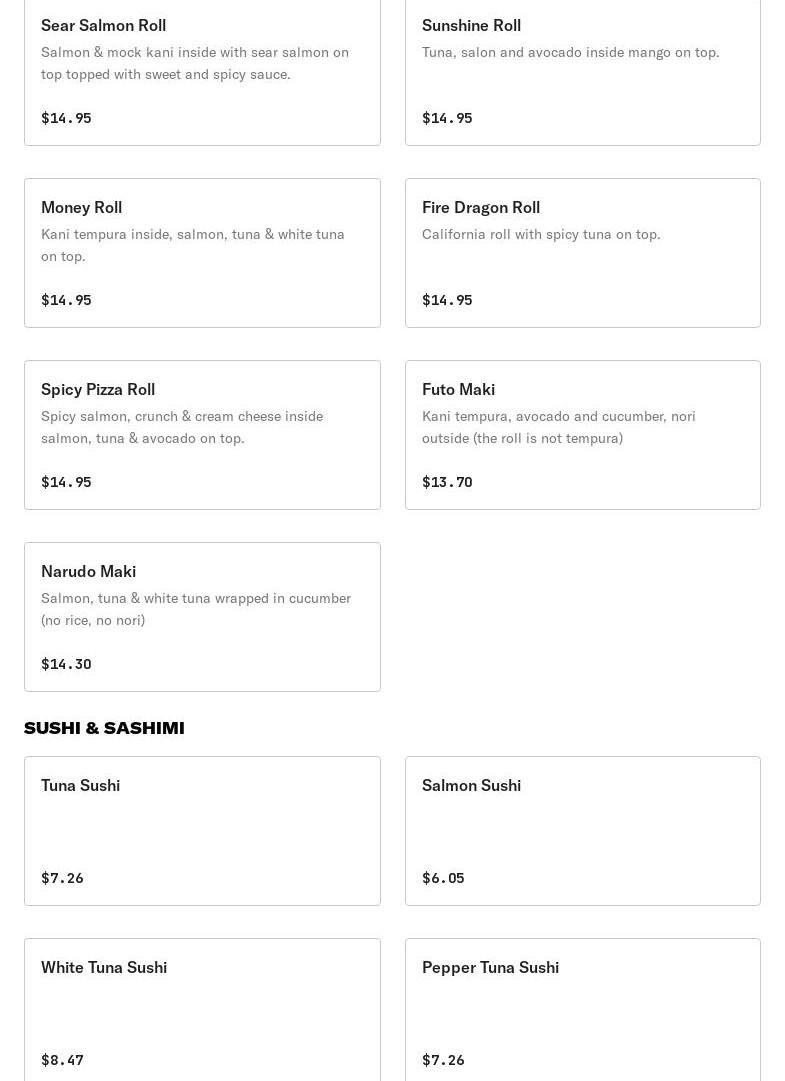785x1081 pixels.
Task: Open the Narudo Maki item
Action: 202,617
